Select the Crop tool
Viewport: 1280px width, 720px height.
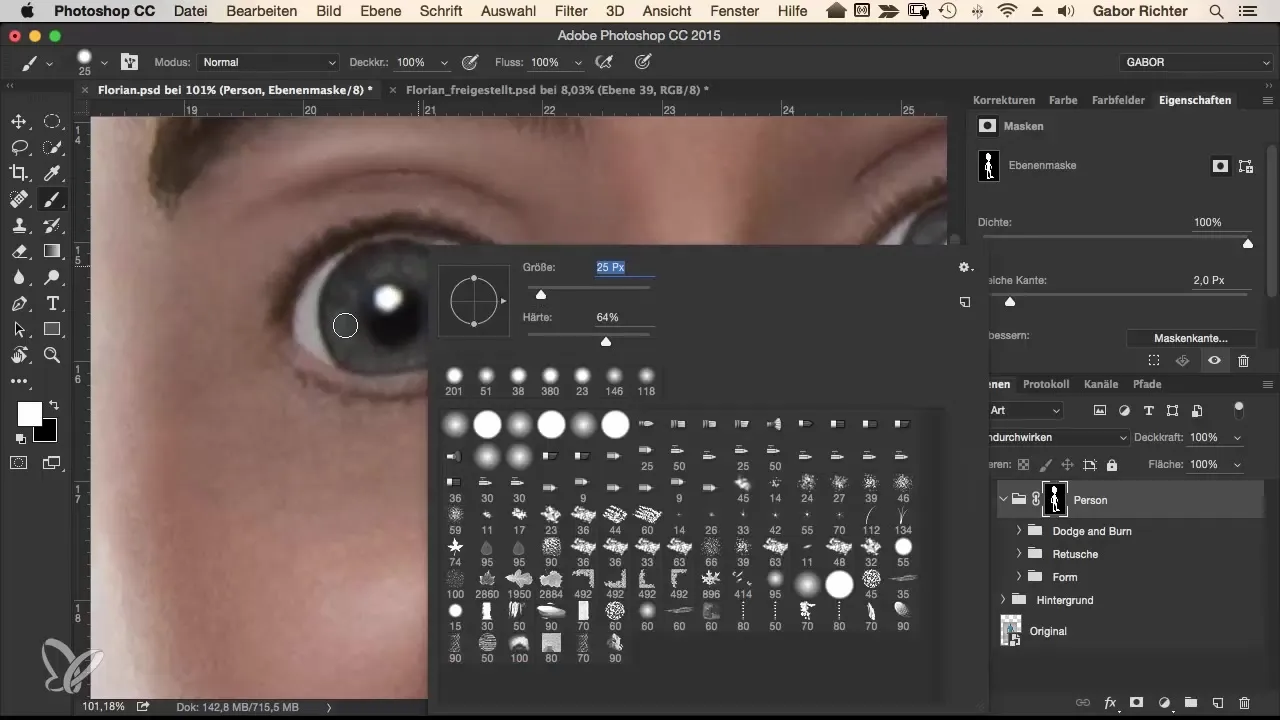coord(19,174)
